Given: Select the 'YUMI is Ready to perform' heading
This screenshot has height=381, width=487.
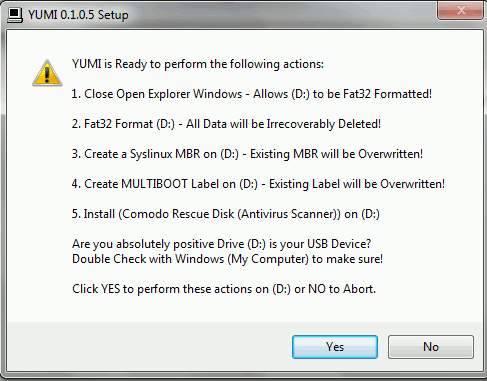Looking at the screenshot, I should click(198, 64).
